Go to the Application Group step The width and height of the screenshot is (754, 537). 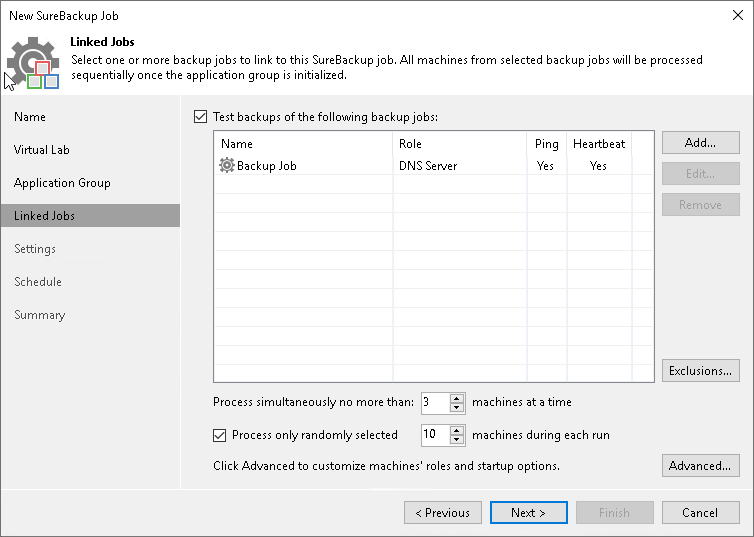pyautogui.click(x=62, y=183)
